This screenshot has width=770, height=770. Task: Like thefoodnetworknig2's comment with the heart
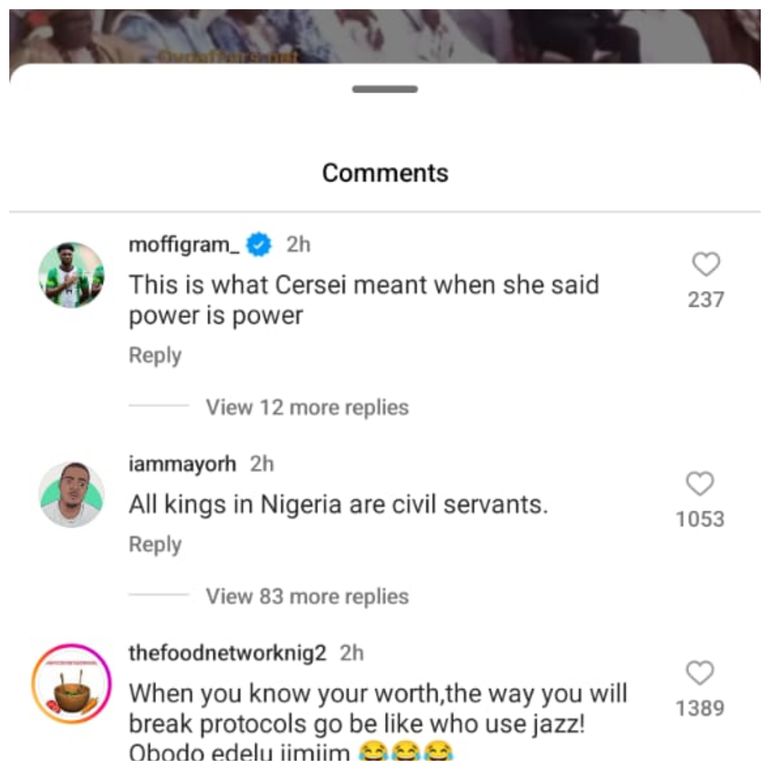click(x=700, y=673)
